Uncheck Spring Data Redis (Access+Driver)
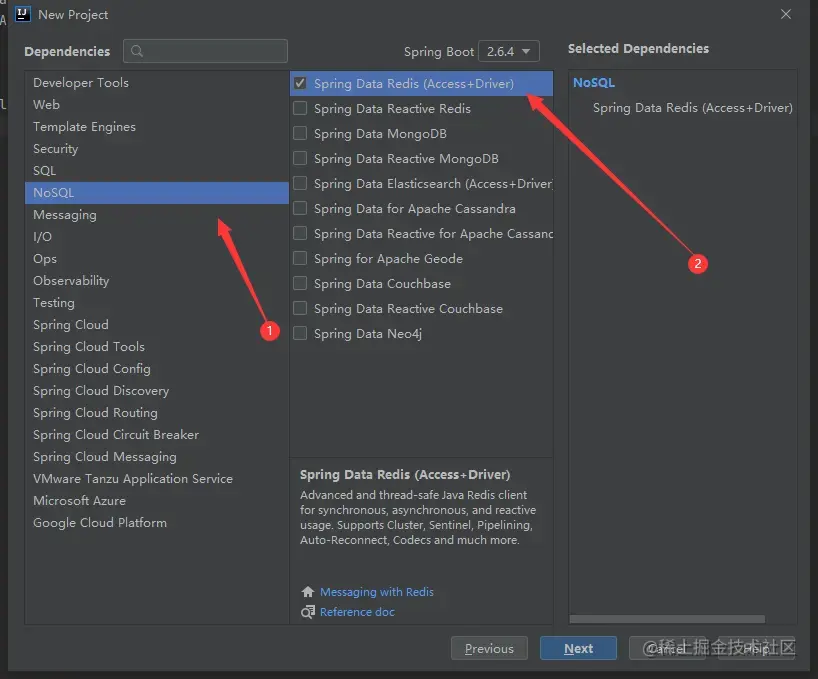This screenshot has height=679, width=818. point(300,83)
